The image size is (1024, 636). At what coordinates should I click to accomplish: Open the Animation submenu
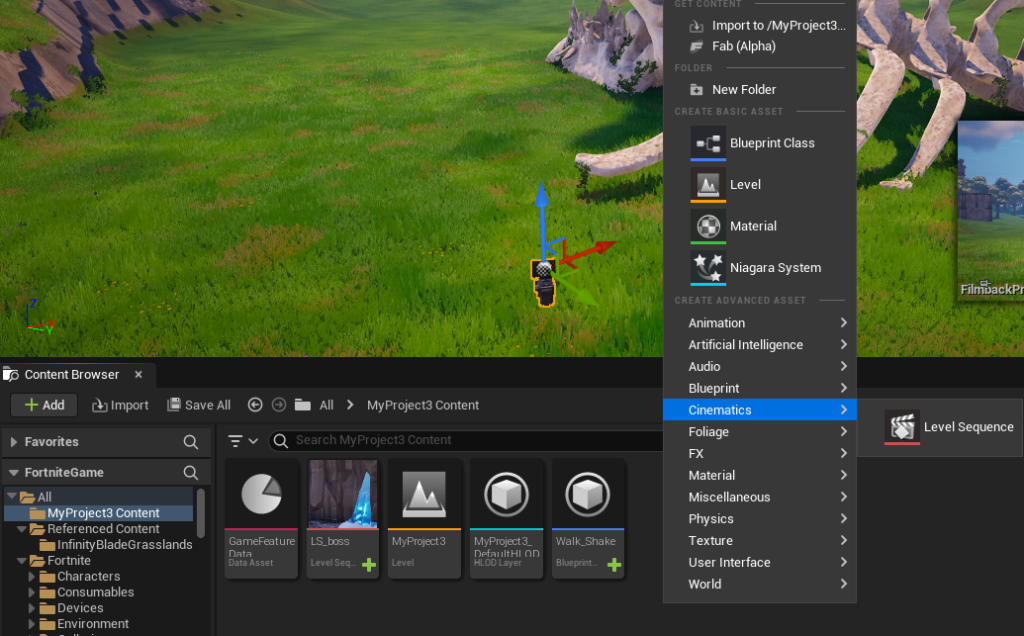tap(760, 323)
